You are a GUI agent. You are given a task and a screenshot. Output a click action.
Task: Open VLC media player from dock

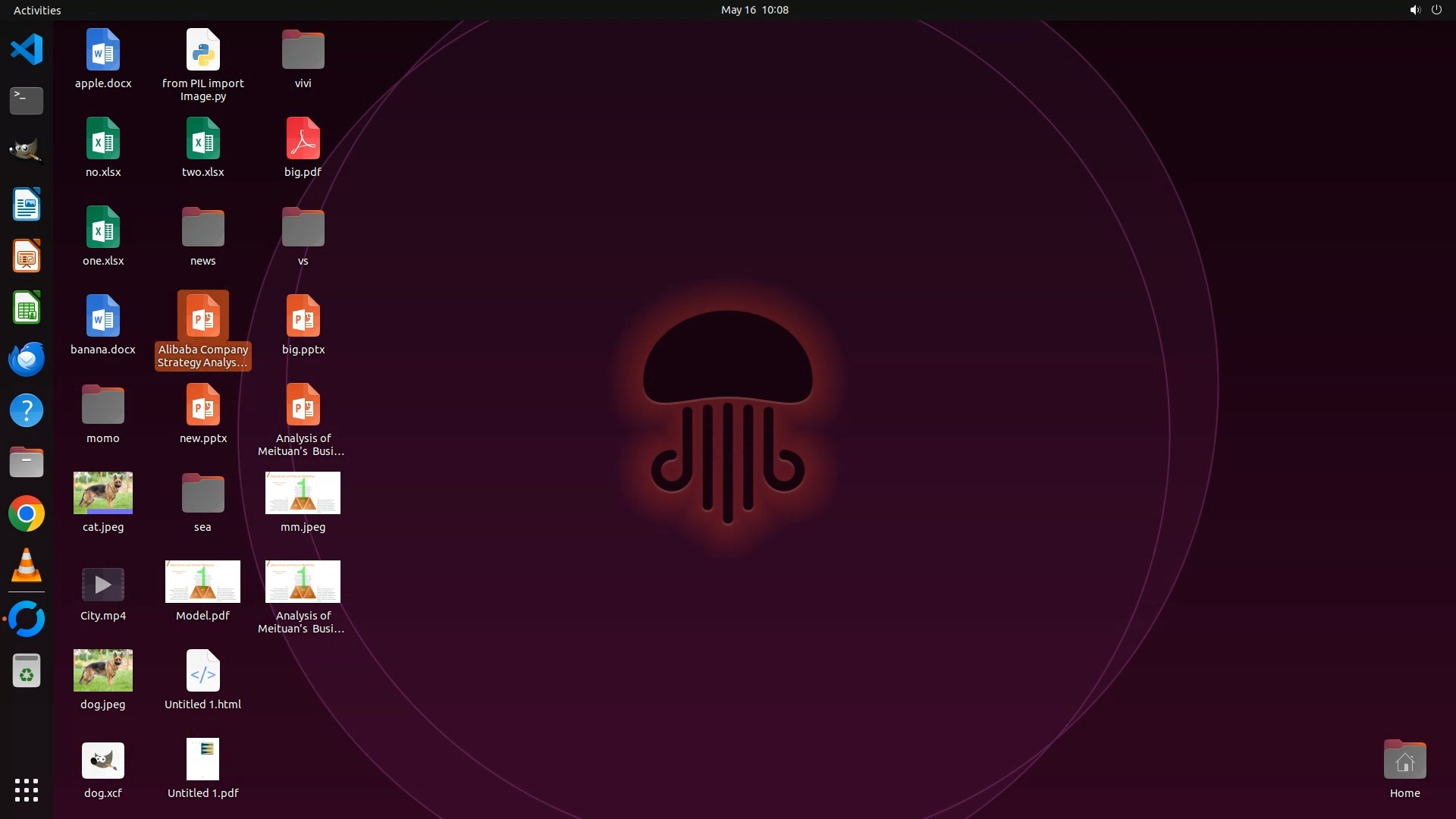(27, 566)
